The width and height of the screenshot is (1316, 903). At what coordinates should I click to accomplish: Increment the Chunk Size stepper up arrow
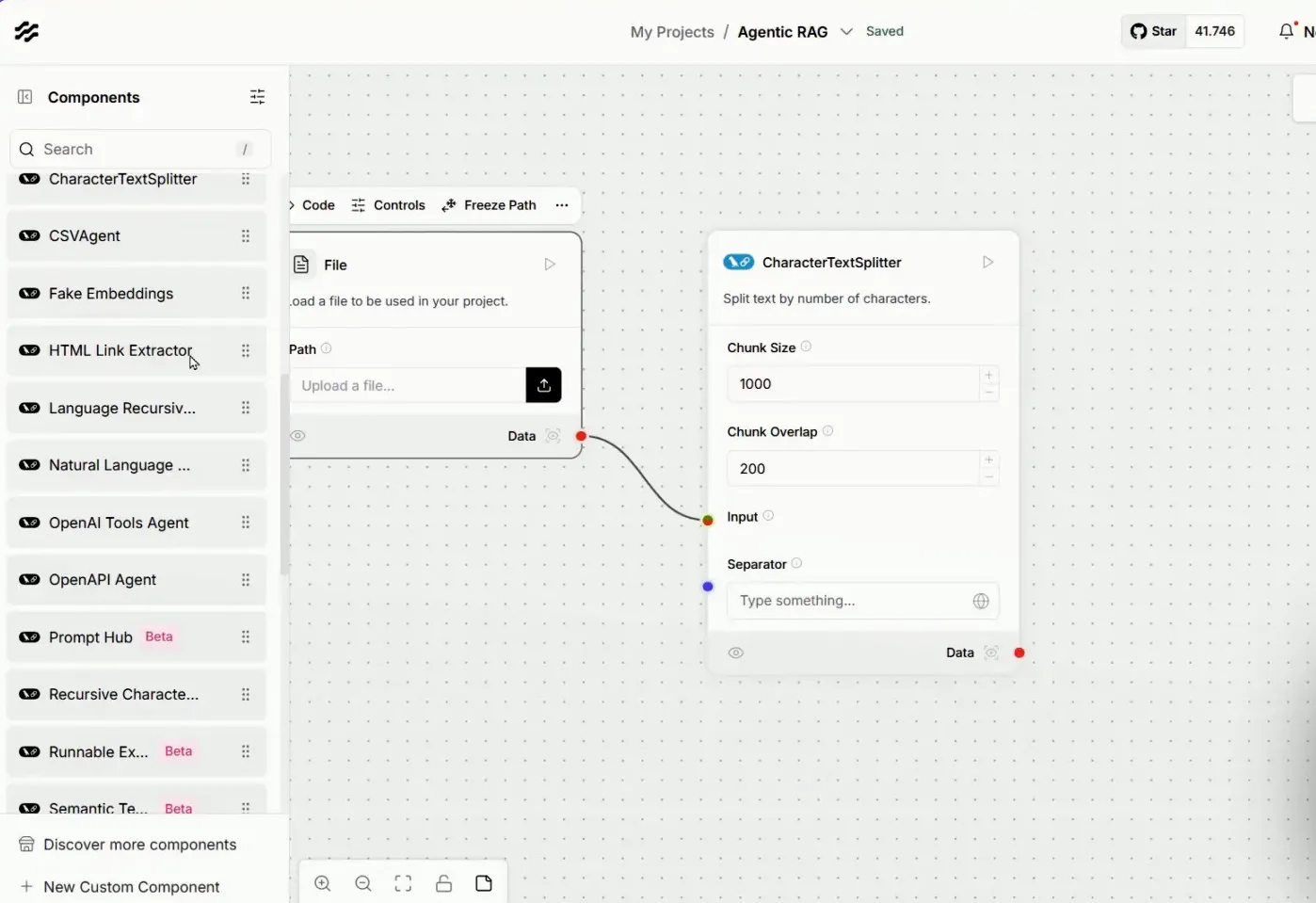click(988, 376)
